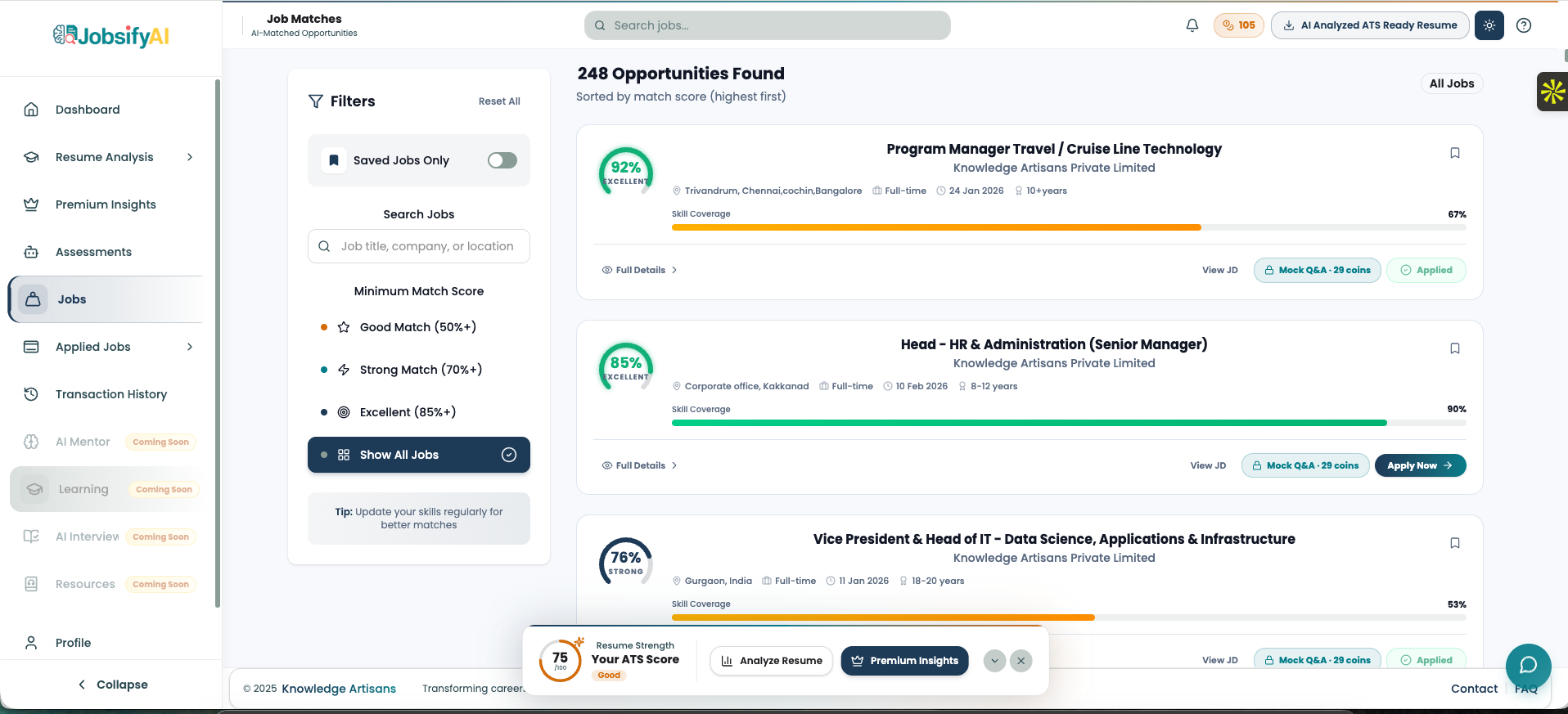Click the sidebar scrollbar
Image resolution: width=1568 pixels, height=714 pixels.
(217, 344)
